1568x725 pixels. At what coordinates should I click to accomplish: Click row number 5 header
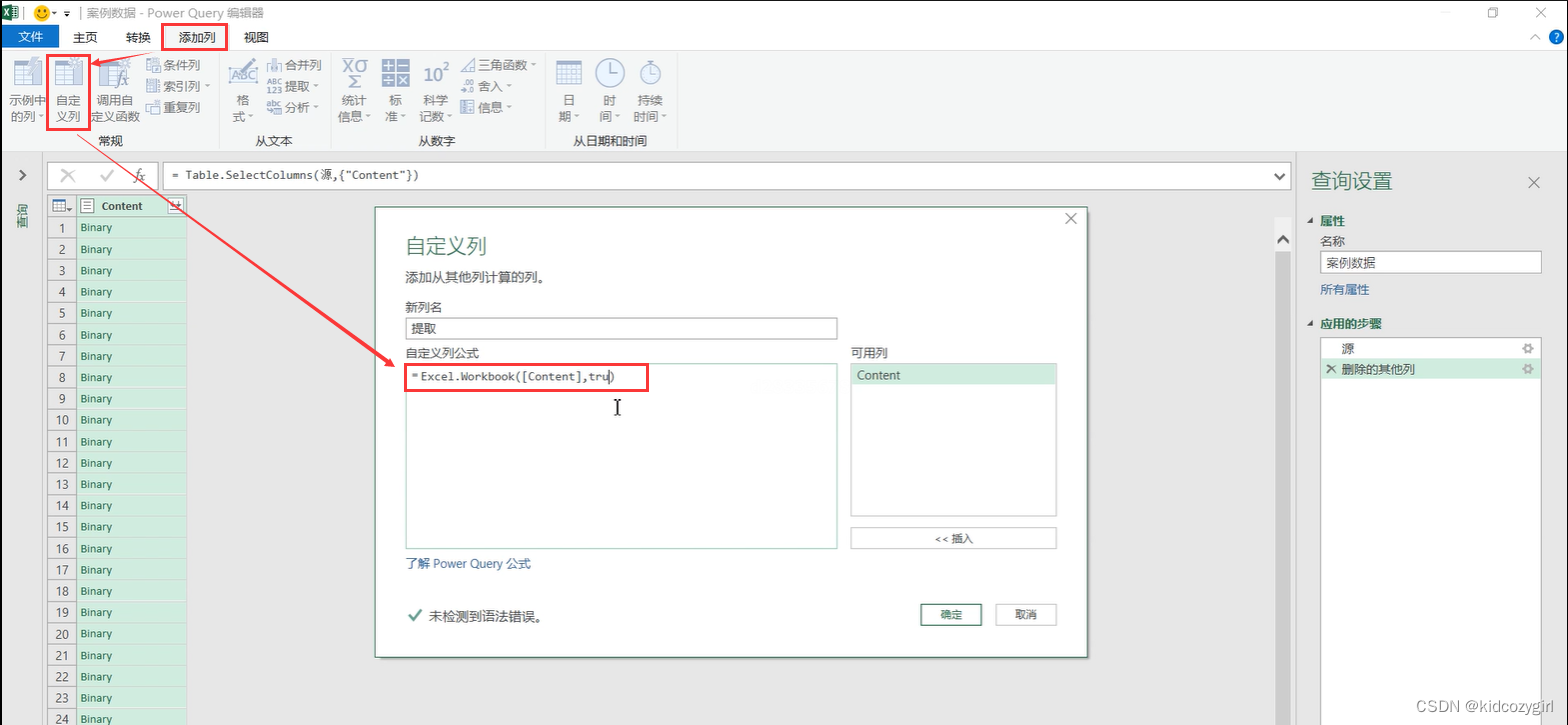coord(62,313)
